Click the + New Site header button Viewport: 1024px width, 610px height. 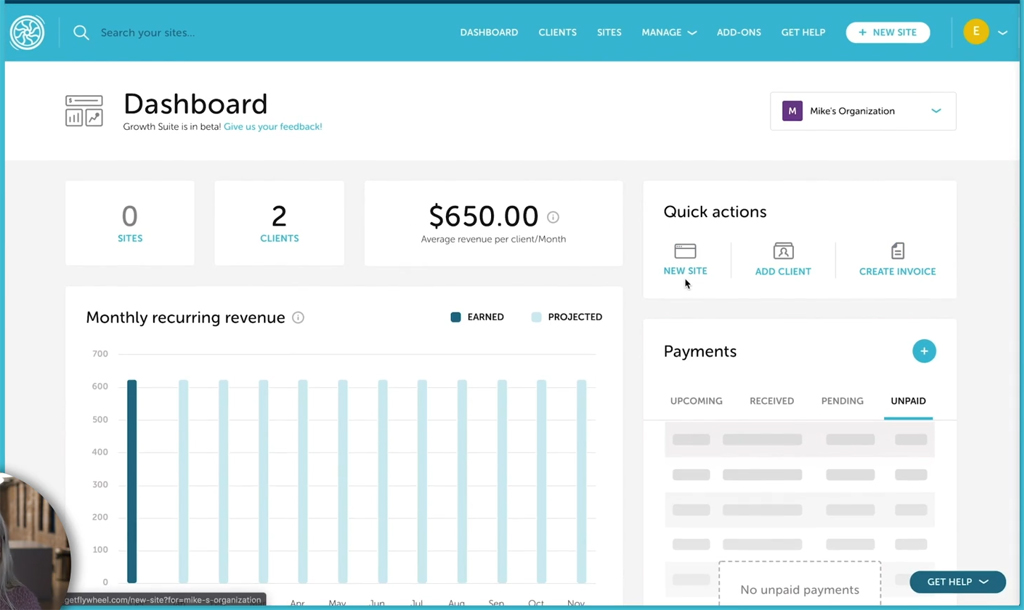coord(888,33)
